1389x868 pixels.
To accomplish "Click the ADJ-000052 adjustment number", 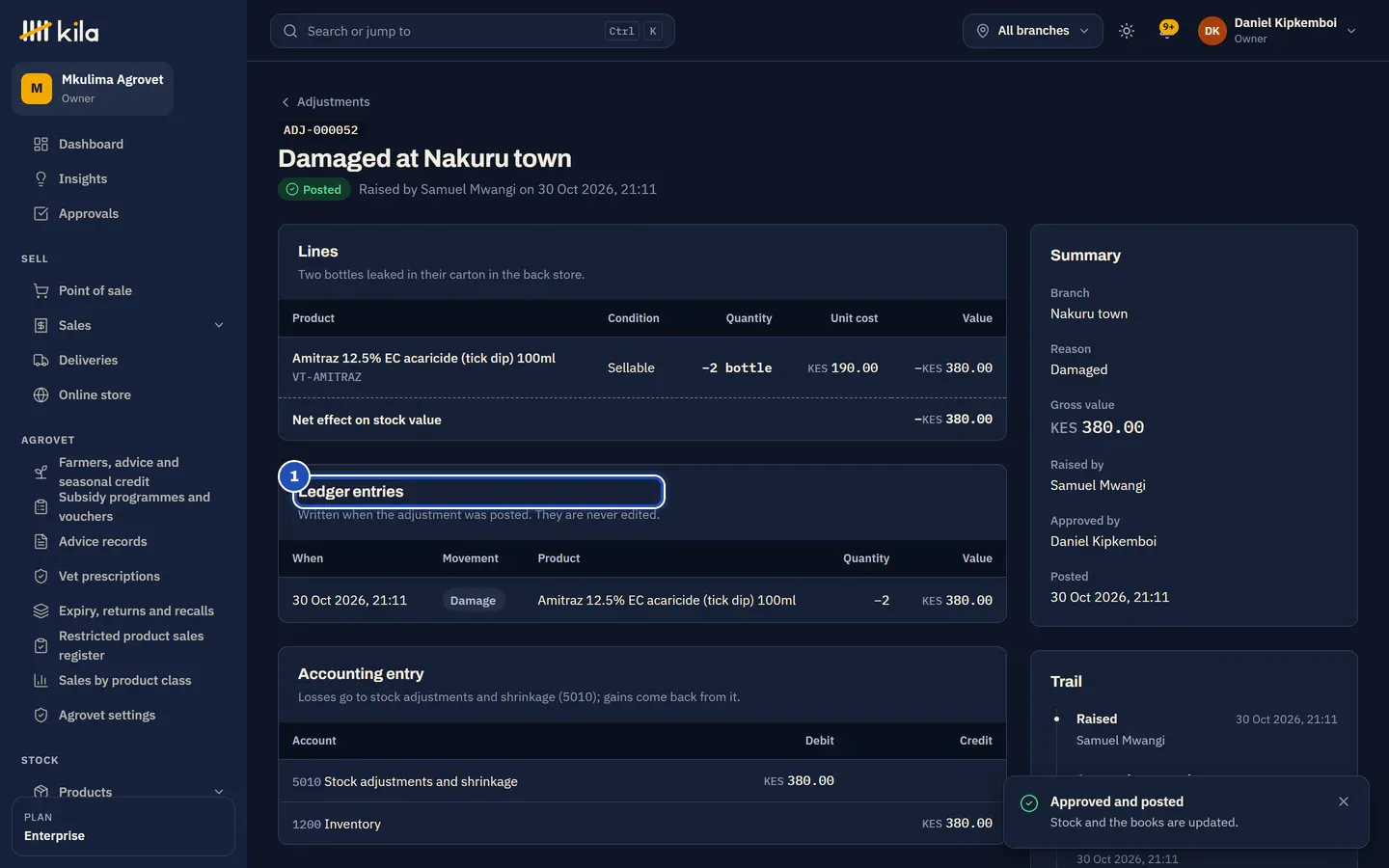I will (321, 130).
